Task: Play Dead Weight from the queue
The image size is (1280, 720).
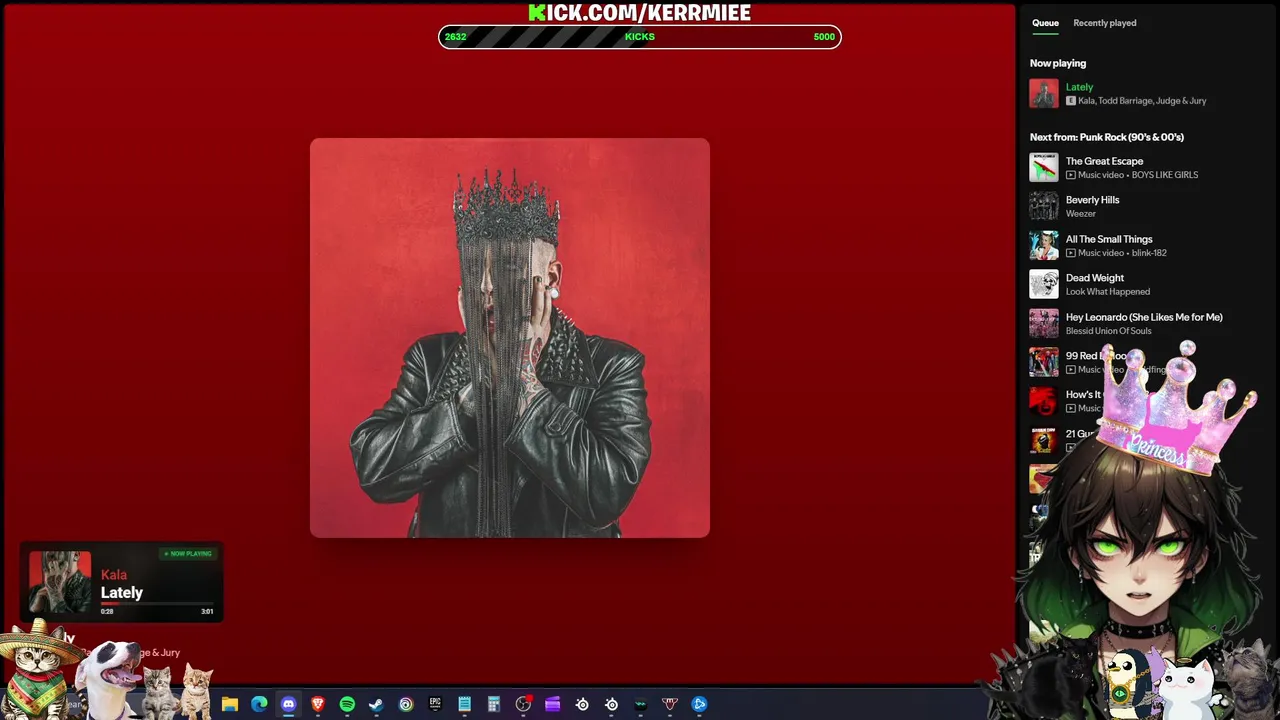Action: tap(1095, 278)
